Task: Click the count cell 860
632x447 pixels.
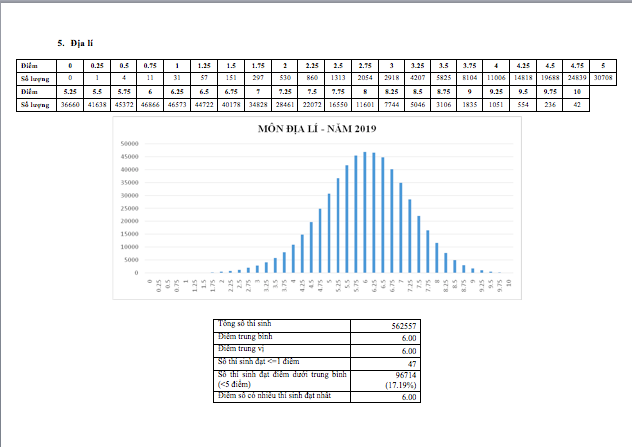Action: point(312,78)
